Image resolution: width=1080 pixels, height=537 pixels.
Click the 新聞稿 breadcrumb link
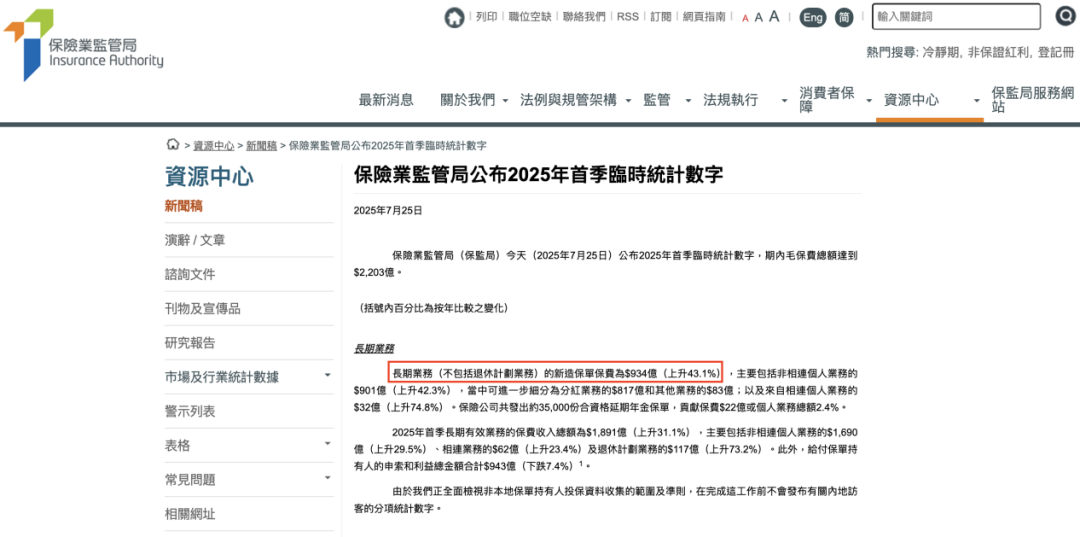(261, 146)
